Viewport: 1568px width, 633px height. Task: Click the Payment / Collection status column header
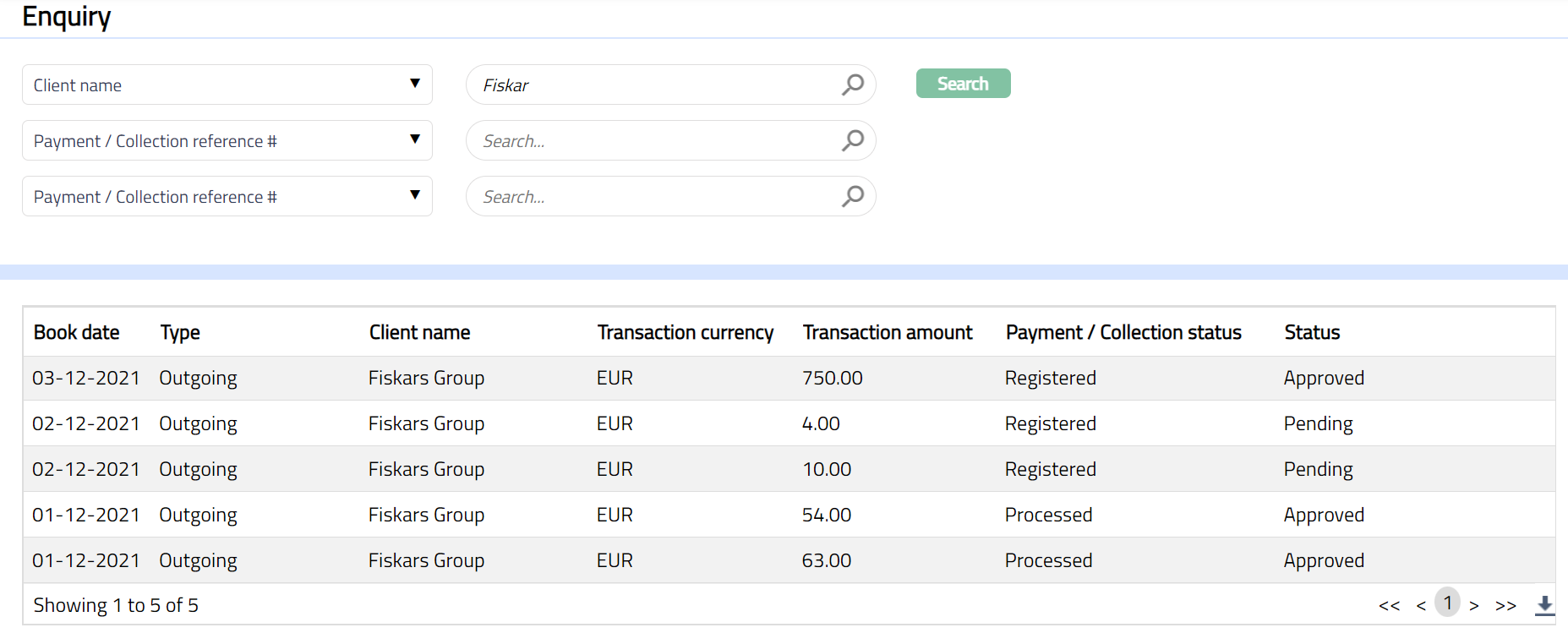tap(1123, 332)
